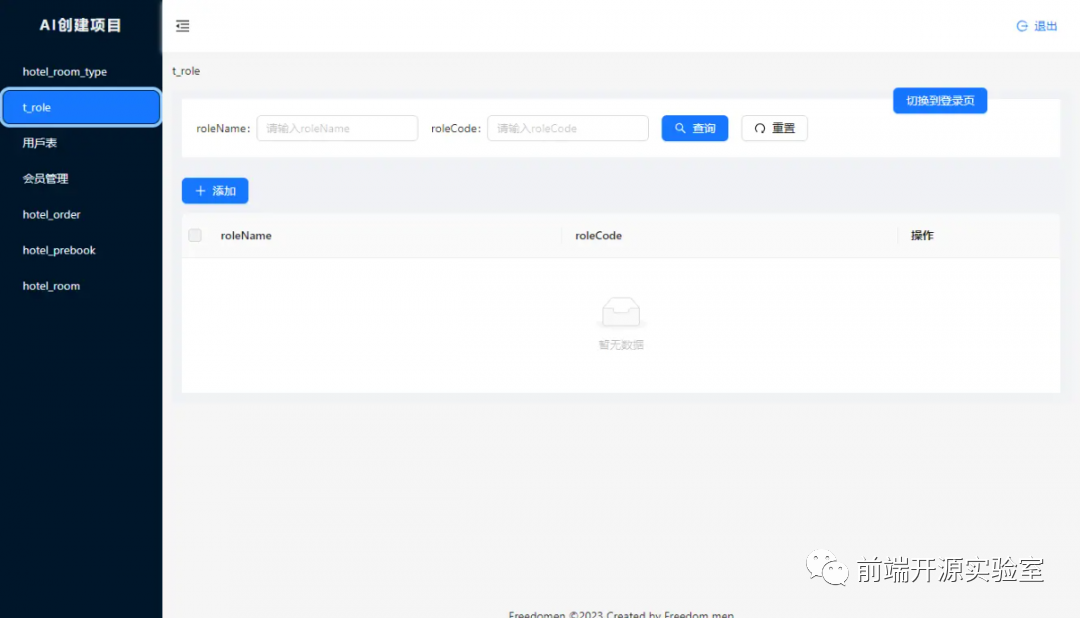Select hotel_prebook in the side menu
Viewport: 1080px width, 618px height.
[x=59, y=250]
